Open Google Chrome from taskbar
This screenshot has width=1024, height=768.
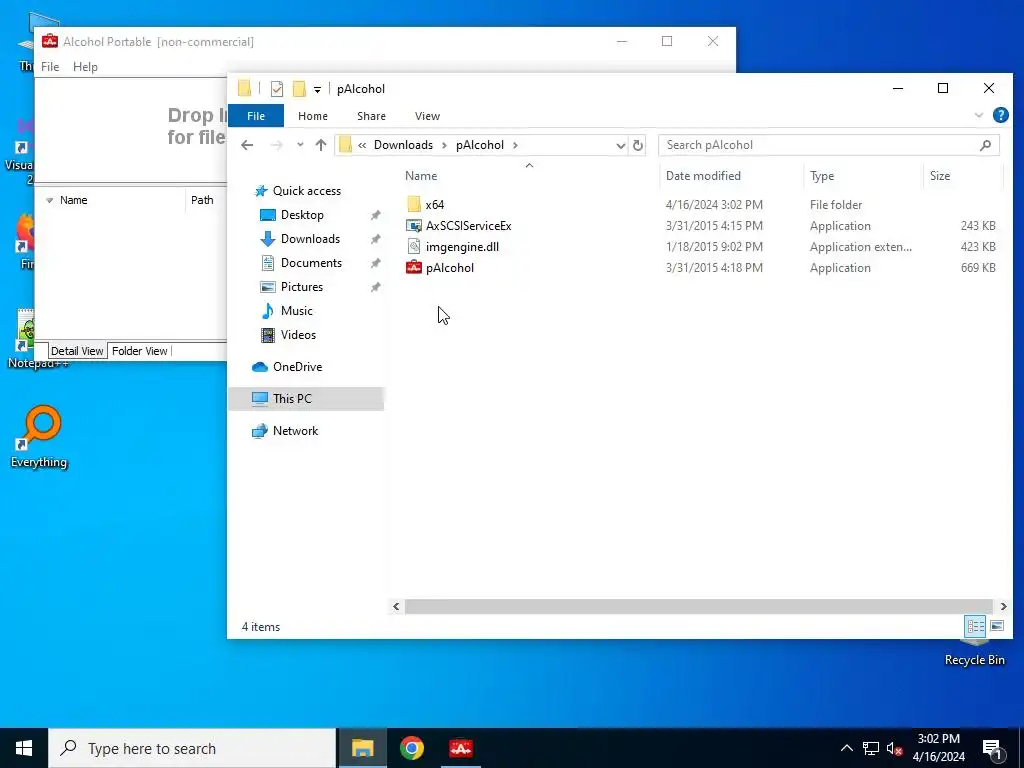point(411,748)
